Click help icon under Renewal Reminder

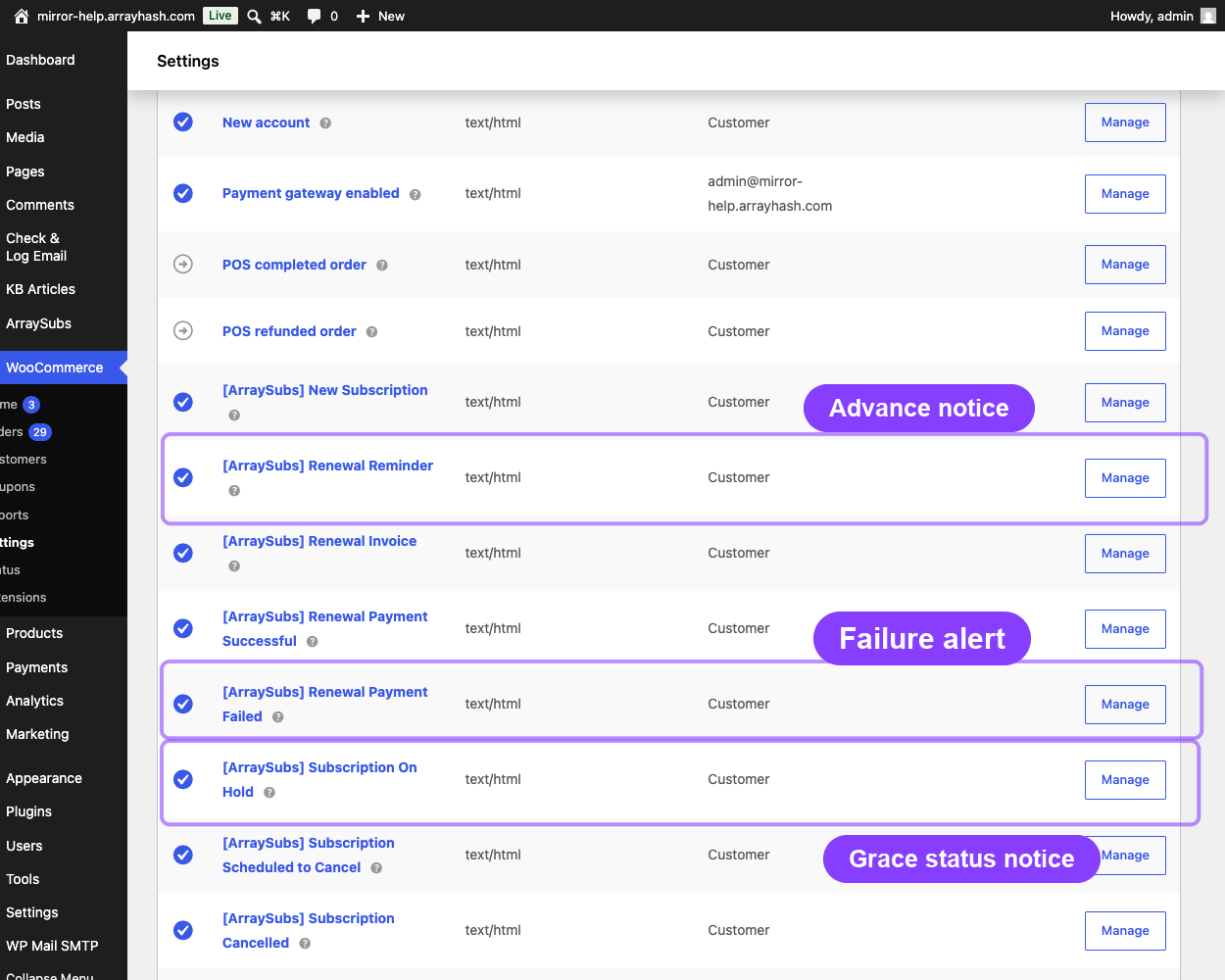click(x=234, y=491)
